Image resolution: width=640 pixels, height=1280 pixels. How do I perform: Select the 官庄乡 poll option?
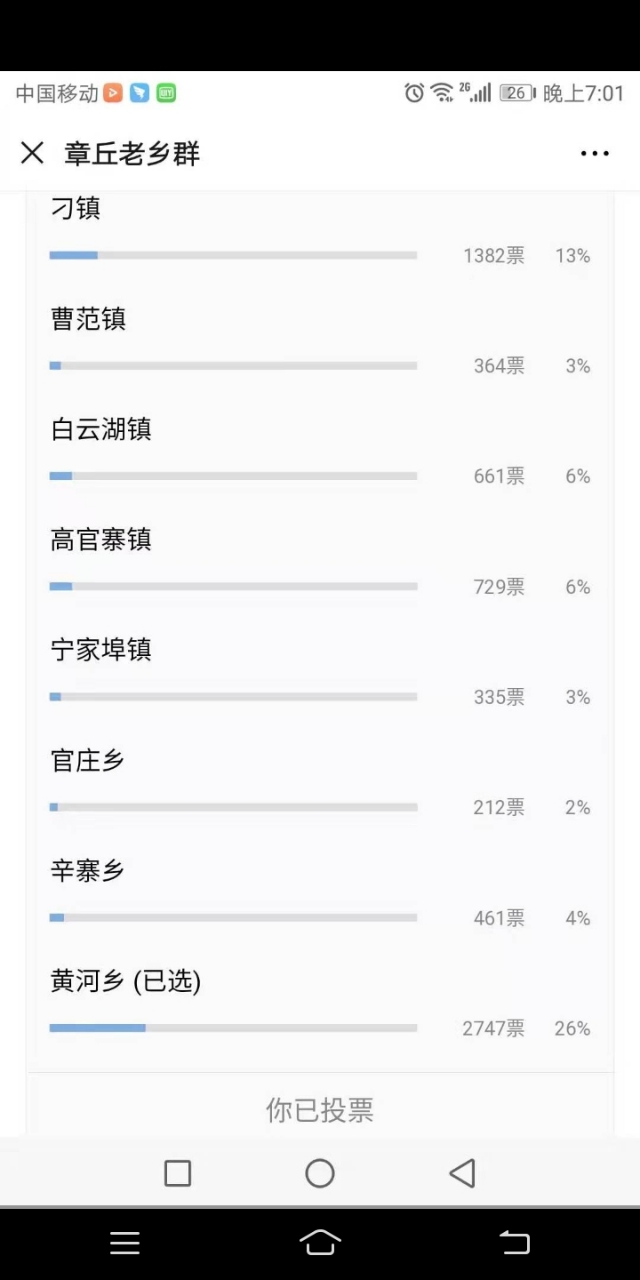coord(320,782)
